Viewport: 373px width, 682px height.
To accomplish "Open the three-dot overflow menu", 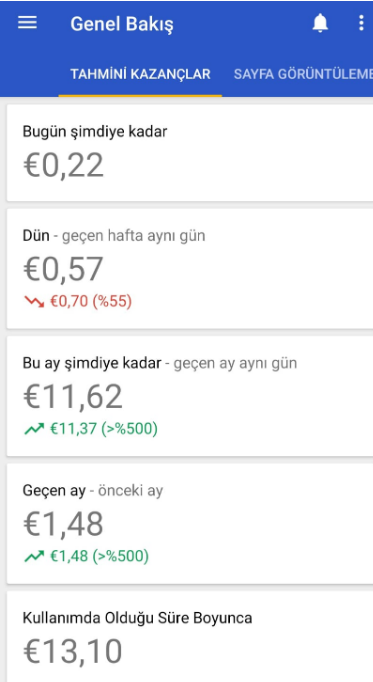I will [x=361, y=23].
